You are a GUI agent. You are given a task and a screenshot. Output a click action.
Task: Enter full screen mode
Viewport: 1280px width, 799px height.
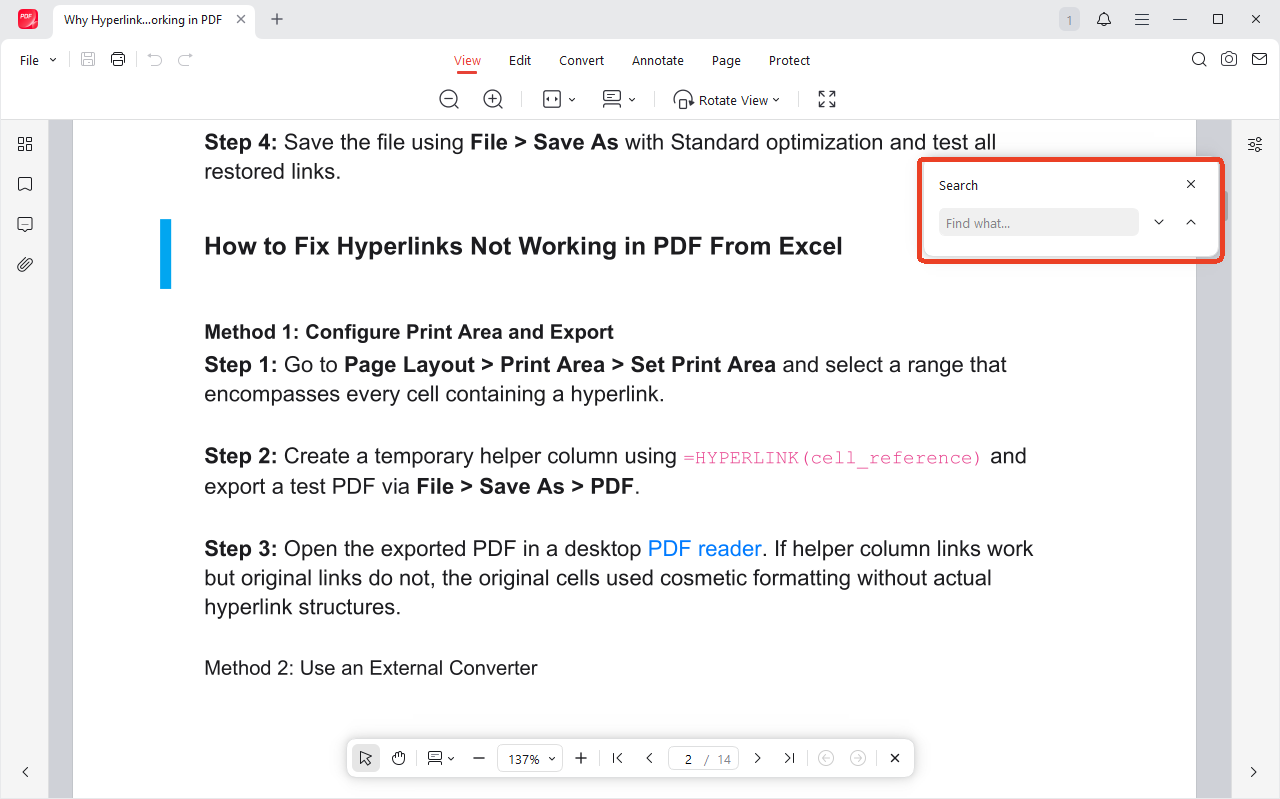click(x=827, y=99)
